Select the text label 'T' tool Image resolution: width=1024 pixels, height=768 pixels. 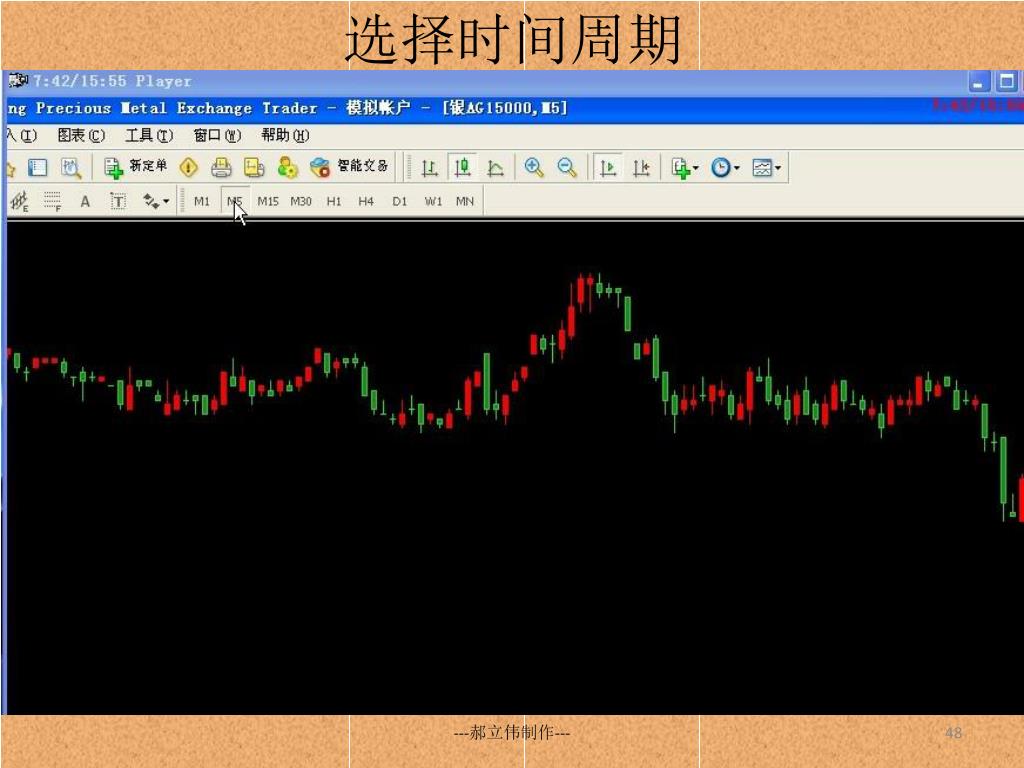click(x=118, y=201)
